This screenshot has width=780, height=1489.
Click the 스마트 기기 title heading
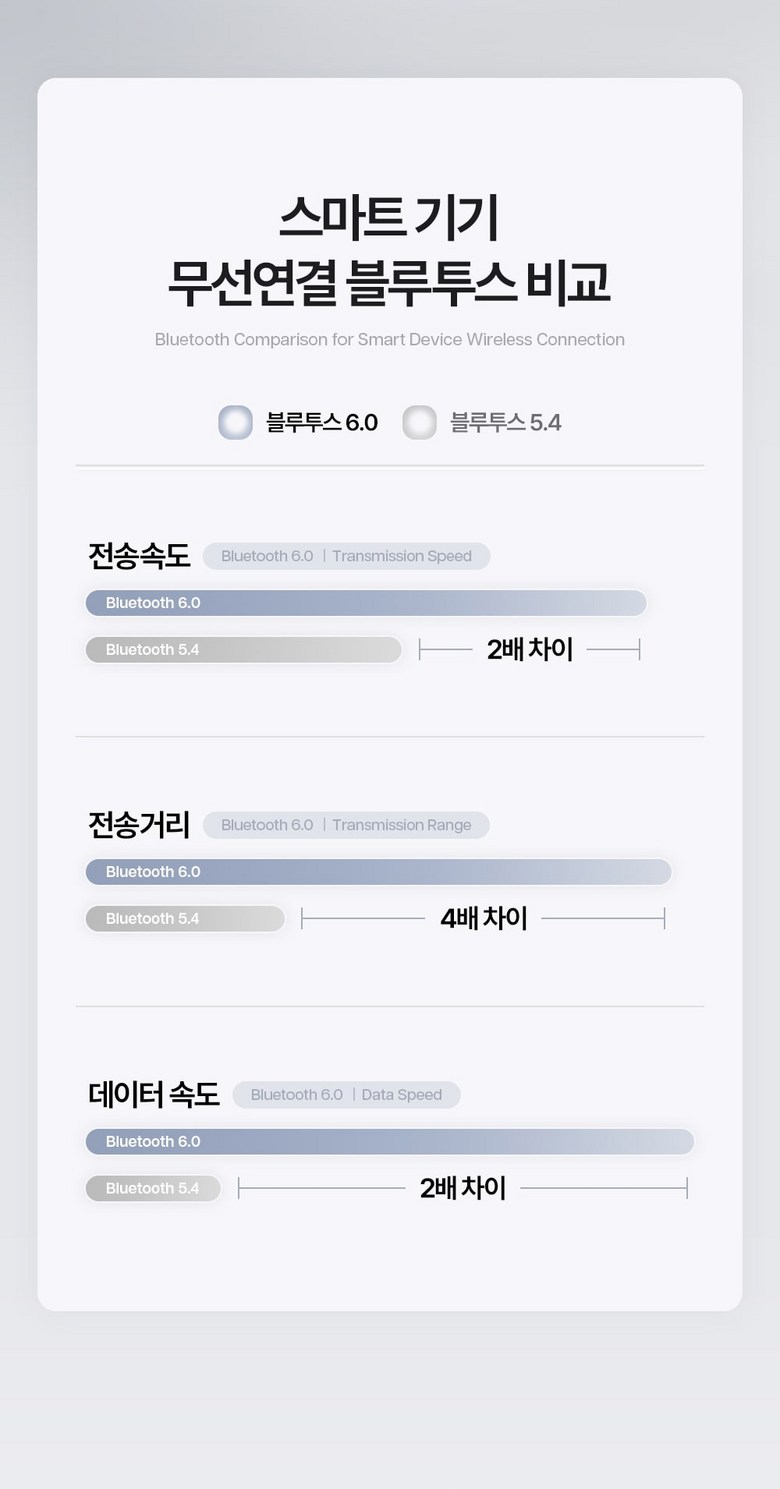coord(389,218)
